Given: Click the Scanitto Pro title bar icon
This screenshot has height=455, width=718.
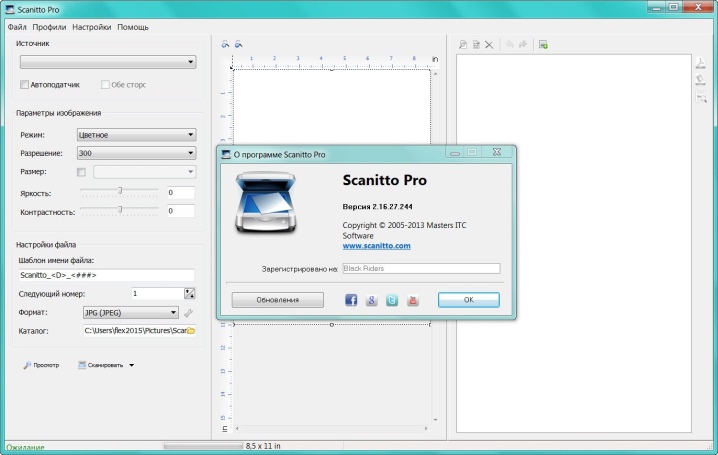Looking at the screenshot, I should (x=10, y=9).
